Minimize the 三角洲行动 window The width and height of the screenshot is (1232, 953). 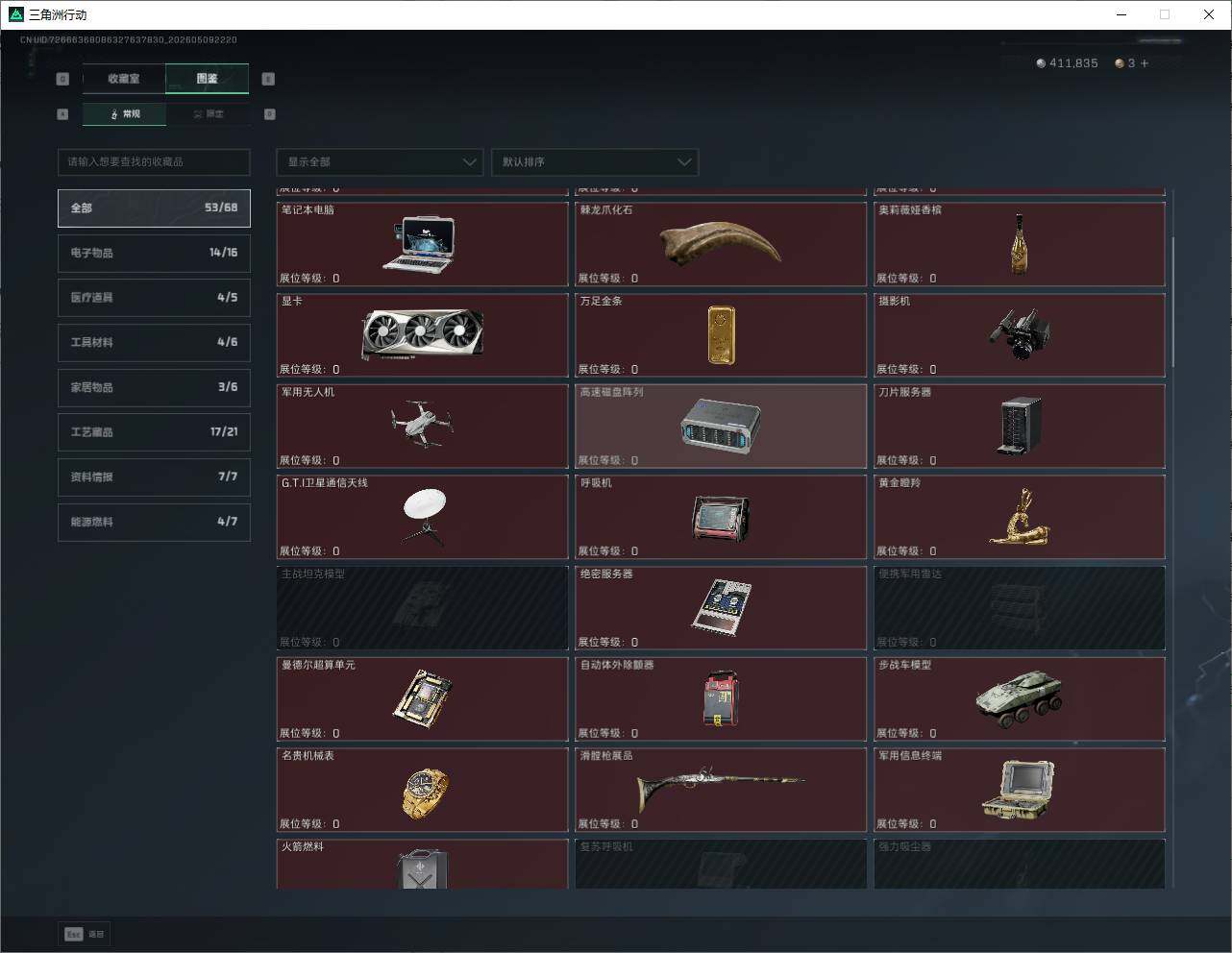point(1121,14)
